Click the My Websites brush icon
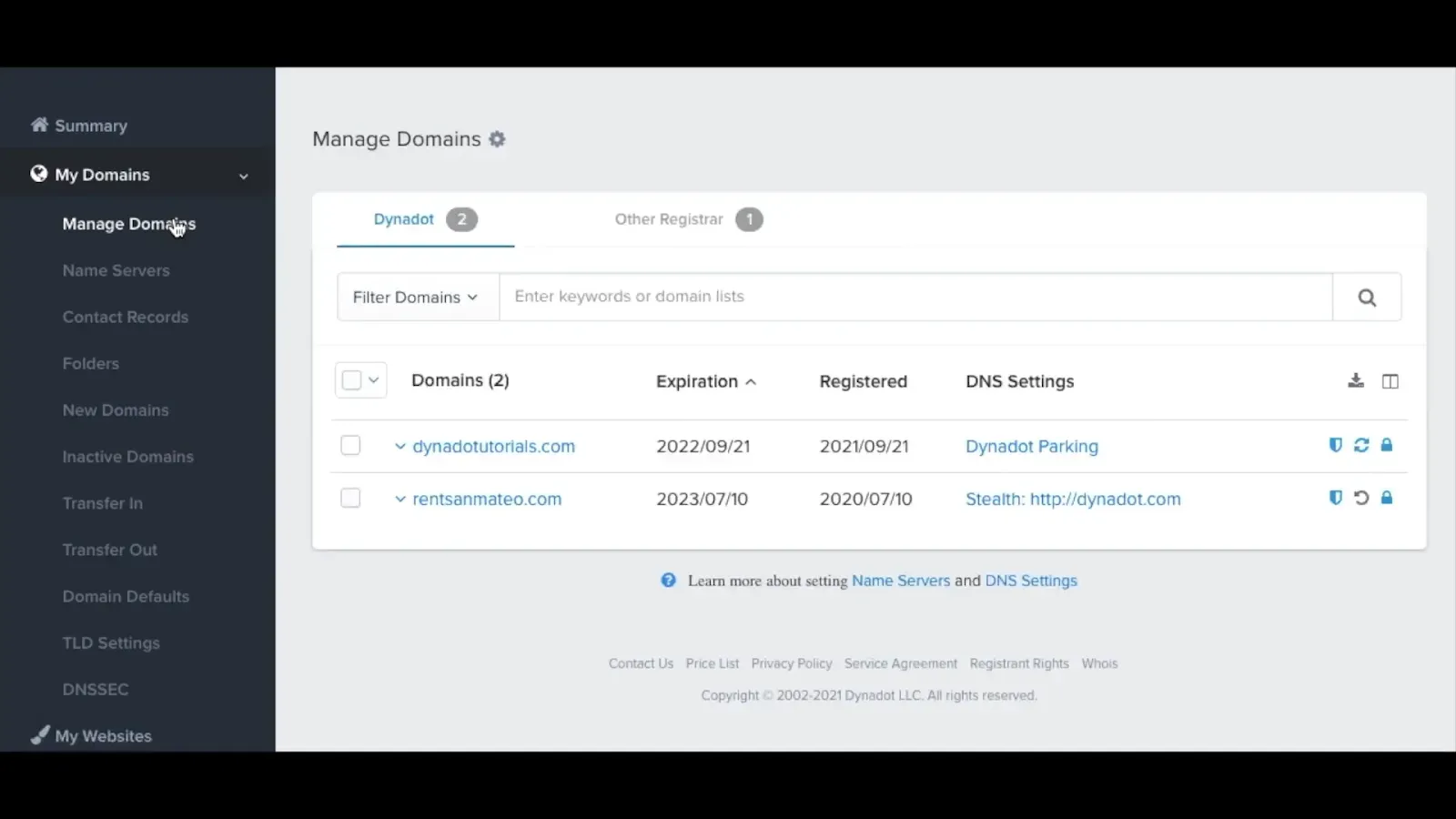Viewport: 1456px width, 819px height. pos(39,735)
